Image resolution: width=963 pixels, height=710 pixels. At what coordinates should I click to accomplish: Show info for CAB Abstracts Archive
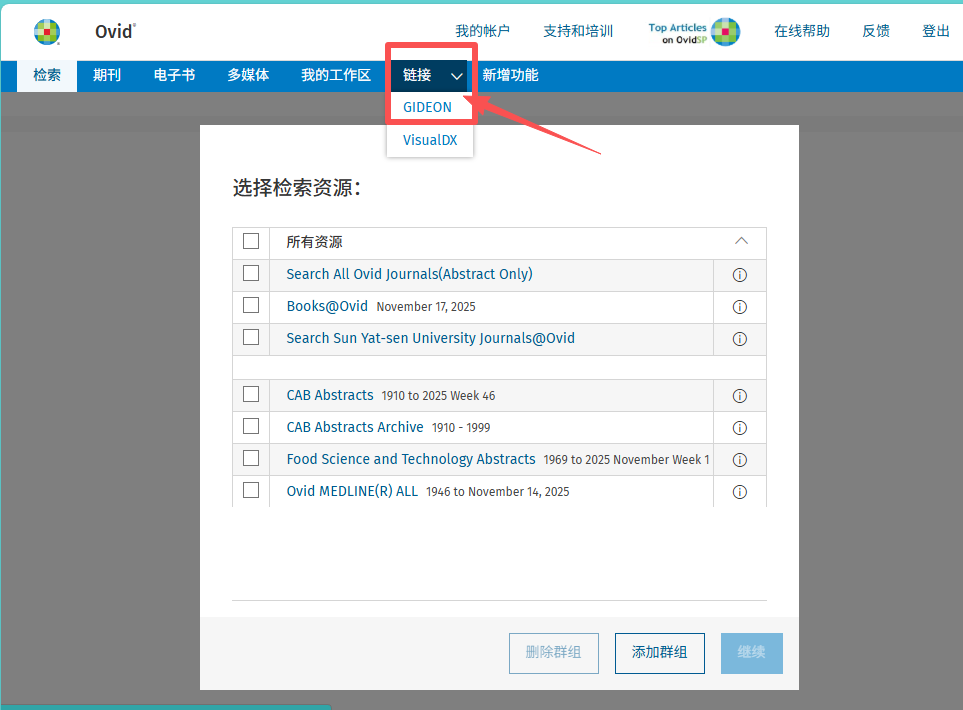pos(740,428)
